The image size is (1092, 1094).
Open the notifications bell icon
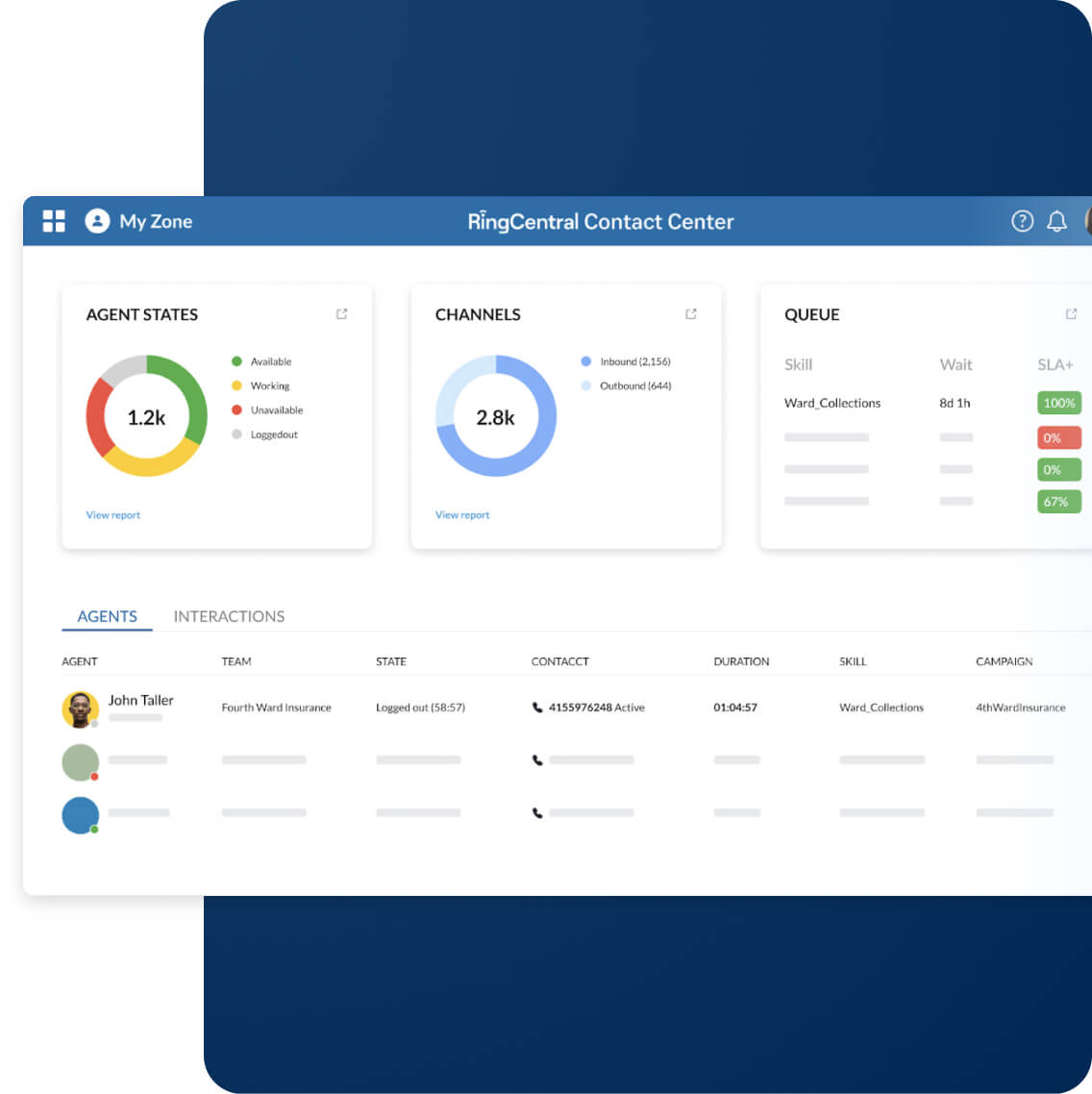[x=1055, y=221]
